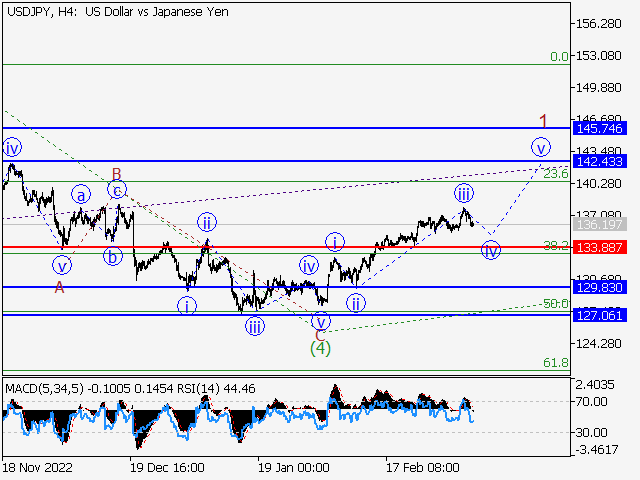The width and height of the screenshot is (640, 480).
Task: Click the -3.4617 indicator scale label
Action: click(x=597, y=450)
